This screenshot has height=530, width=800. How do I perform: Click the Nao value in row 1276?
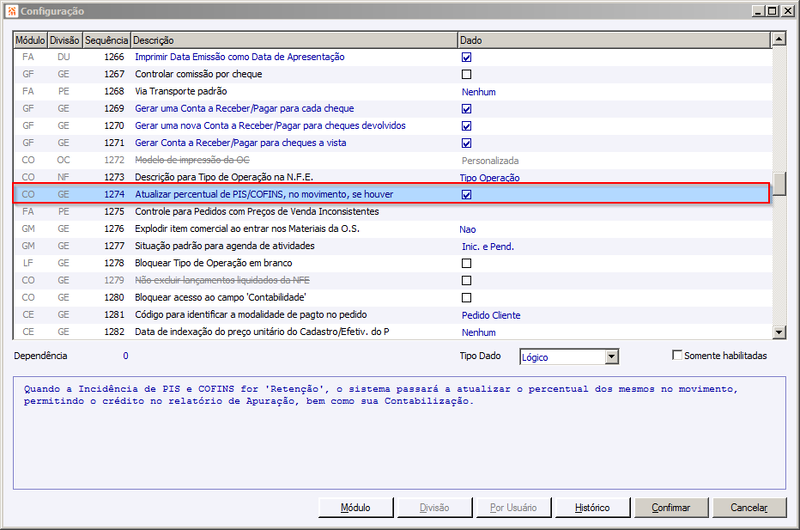[x=467, y=230]
